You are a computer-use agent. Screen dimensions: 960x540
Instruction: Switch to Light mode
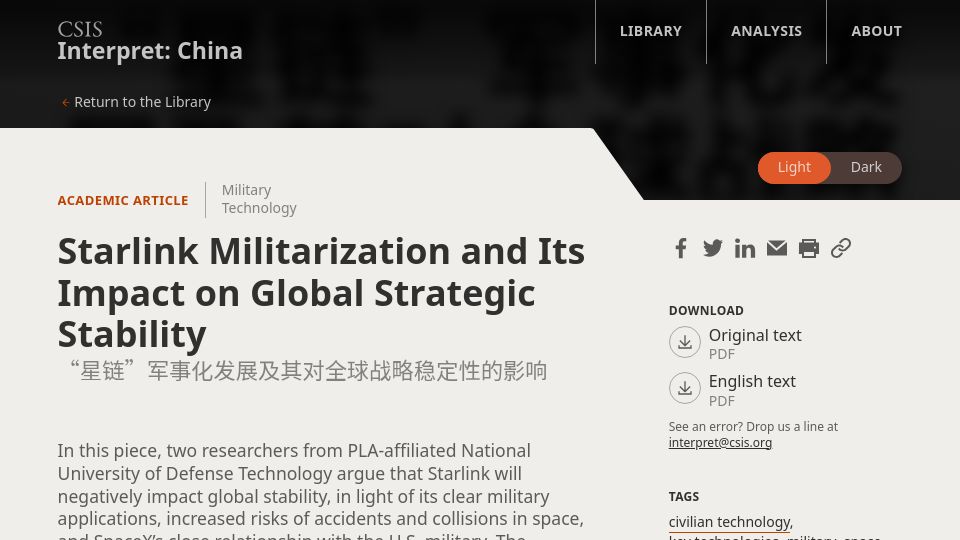pyautogui.click(x=794, y=167)
